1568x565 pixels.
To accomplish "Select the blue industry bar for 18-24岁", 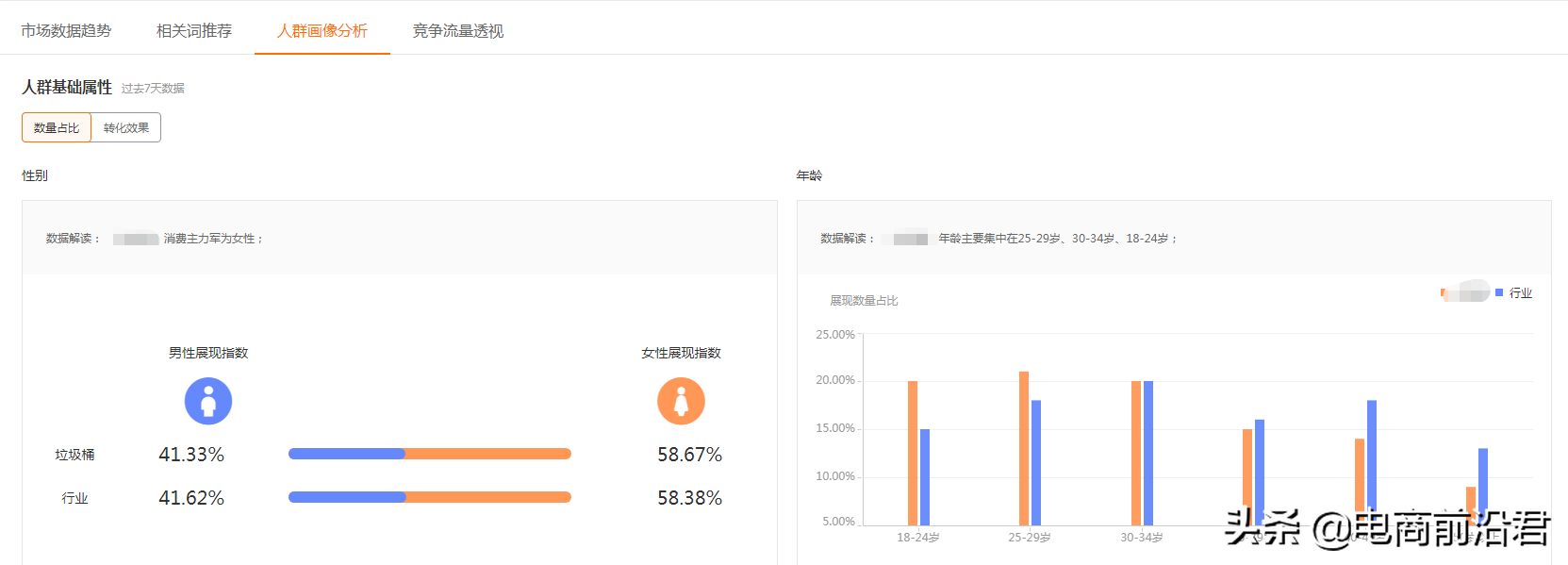I will pyautogui.click(x=925, y=476).
